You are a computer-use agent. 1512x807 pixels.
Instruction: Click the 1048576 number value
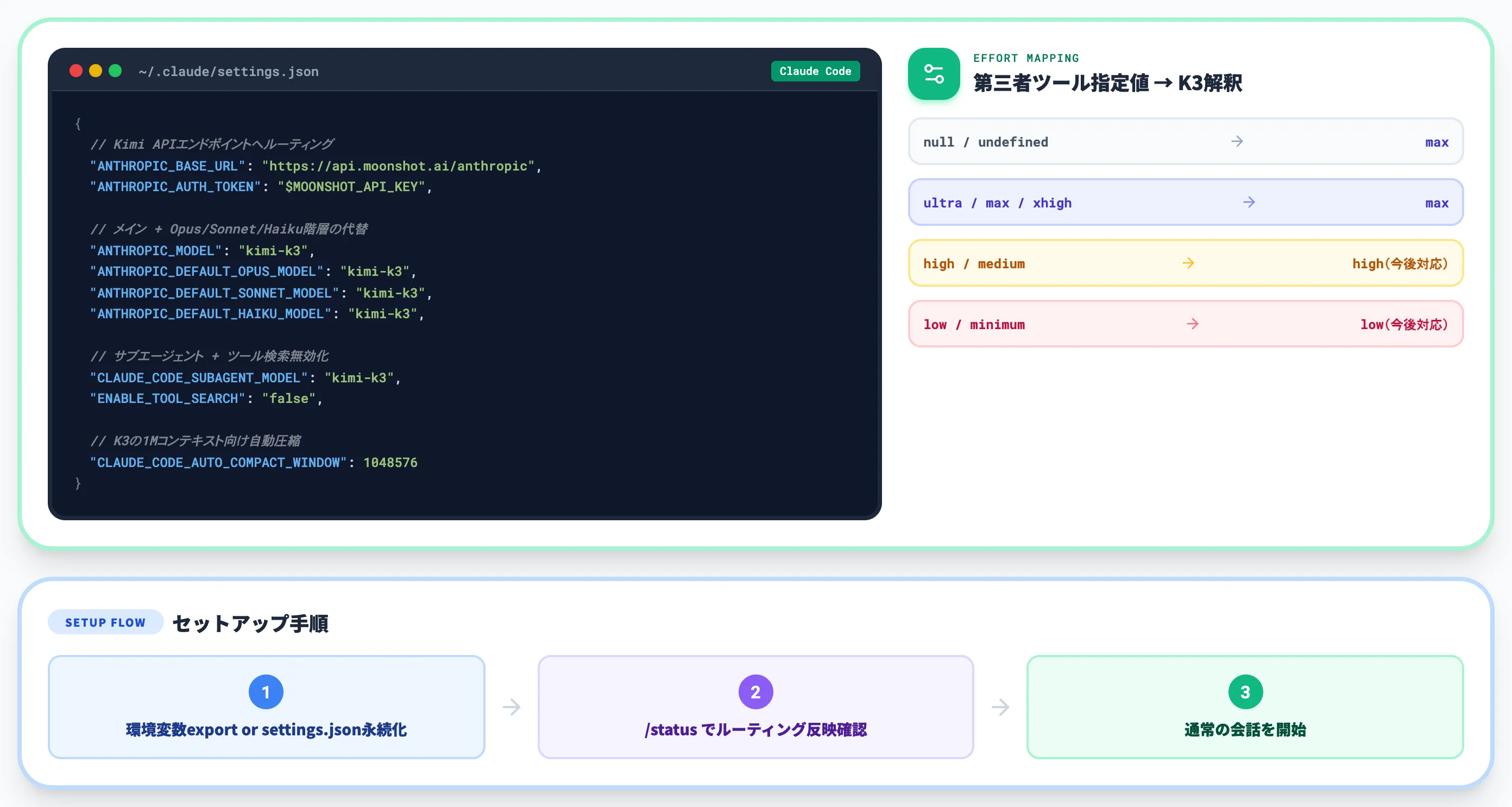click(x=390, y=463)
